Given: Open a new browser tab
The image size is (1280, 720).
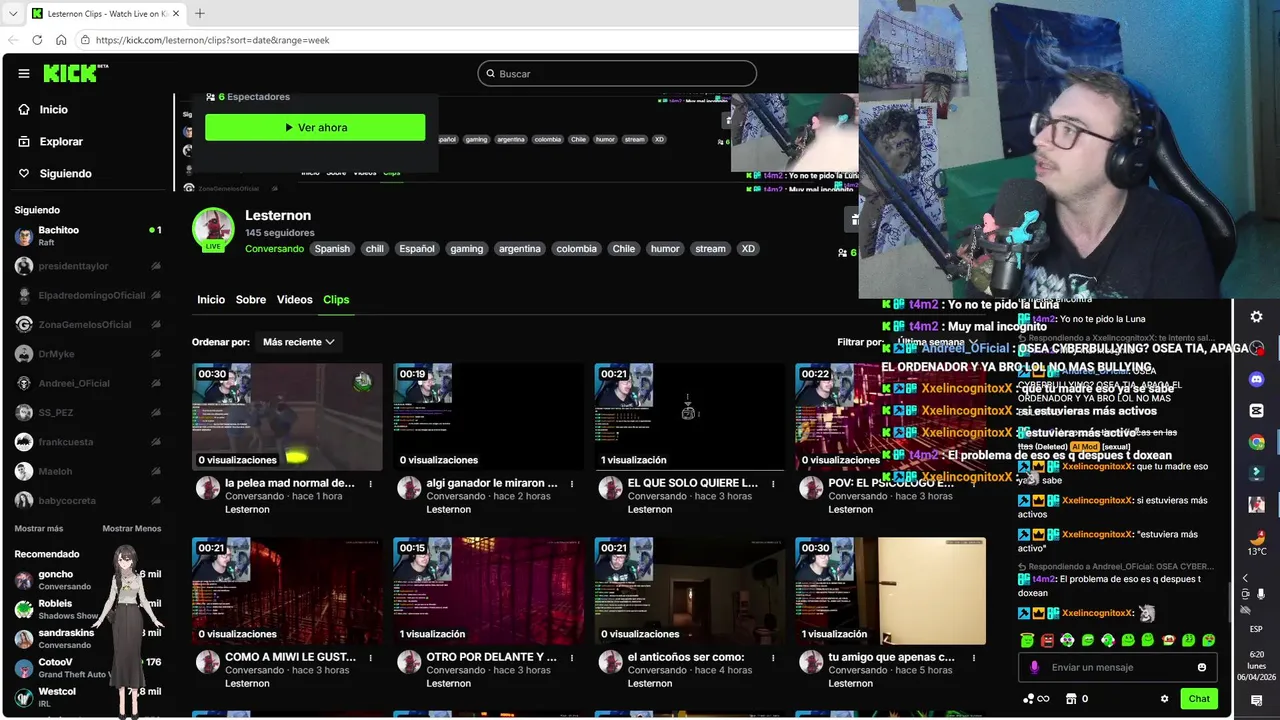Looking at the screenshot, I should pyautogui.click(x=199, y=14).
